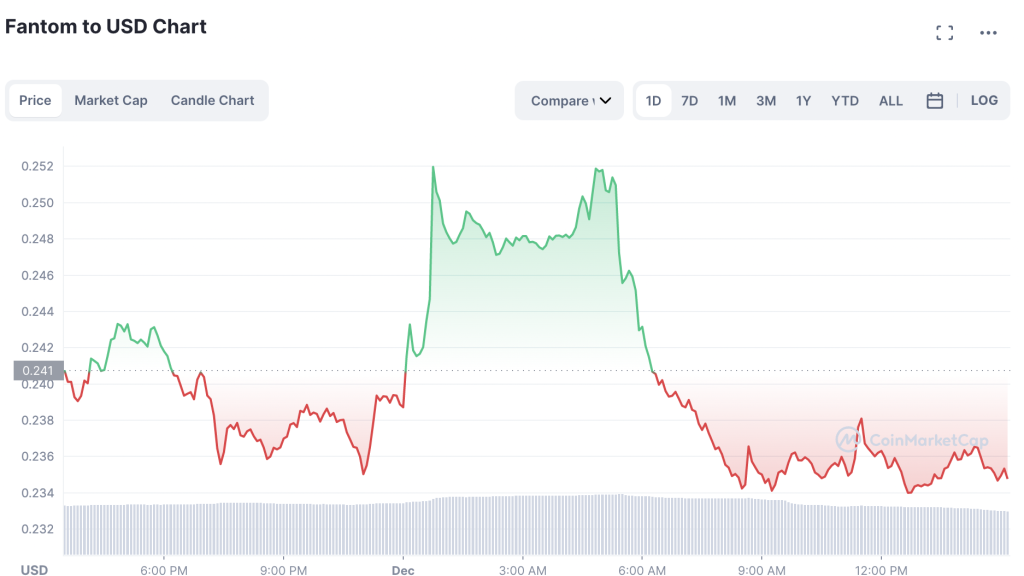Toggle LOG scale on the chart
The height and width of the screenshot is (576, 1024).
click(984, 101)
